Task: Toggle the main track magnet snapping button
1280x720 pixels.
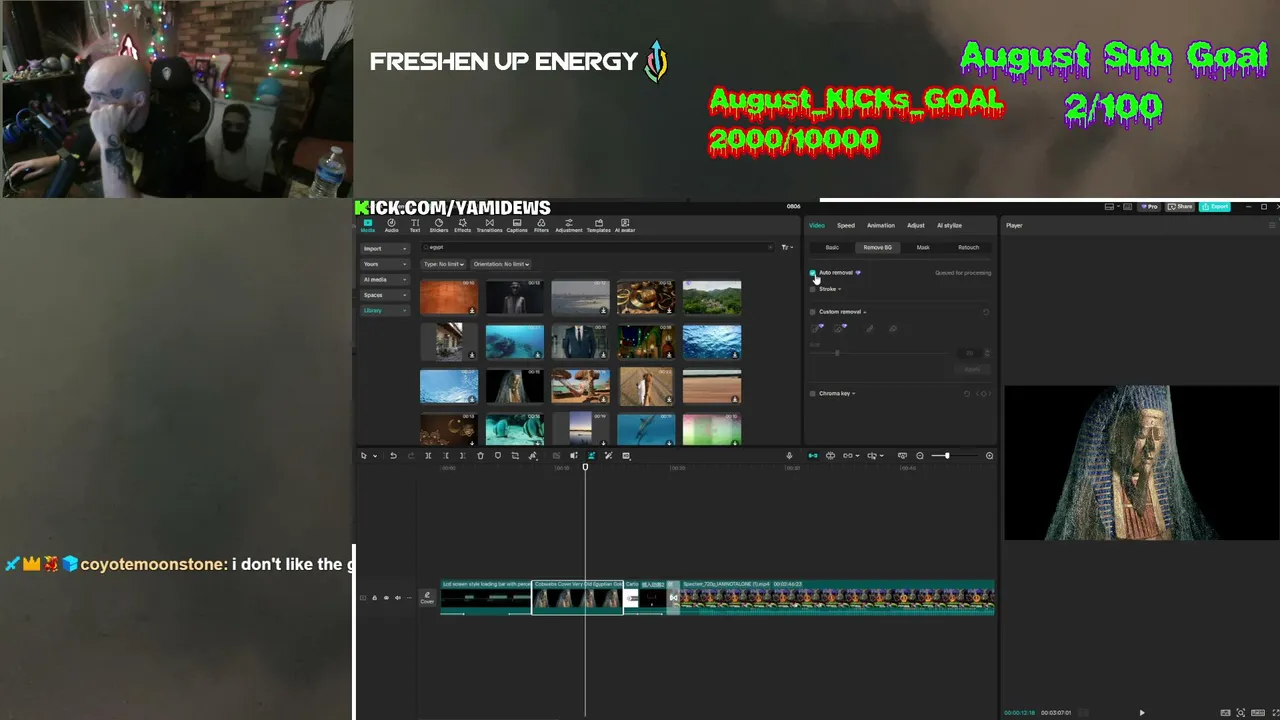Action: point(812,456)
